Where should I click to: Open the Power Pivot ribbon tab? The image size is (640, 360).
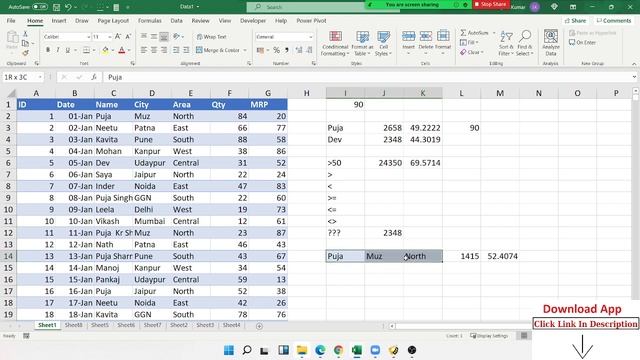[311, 20]
